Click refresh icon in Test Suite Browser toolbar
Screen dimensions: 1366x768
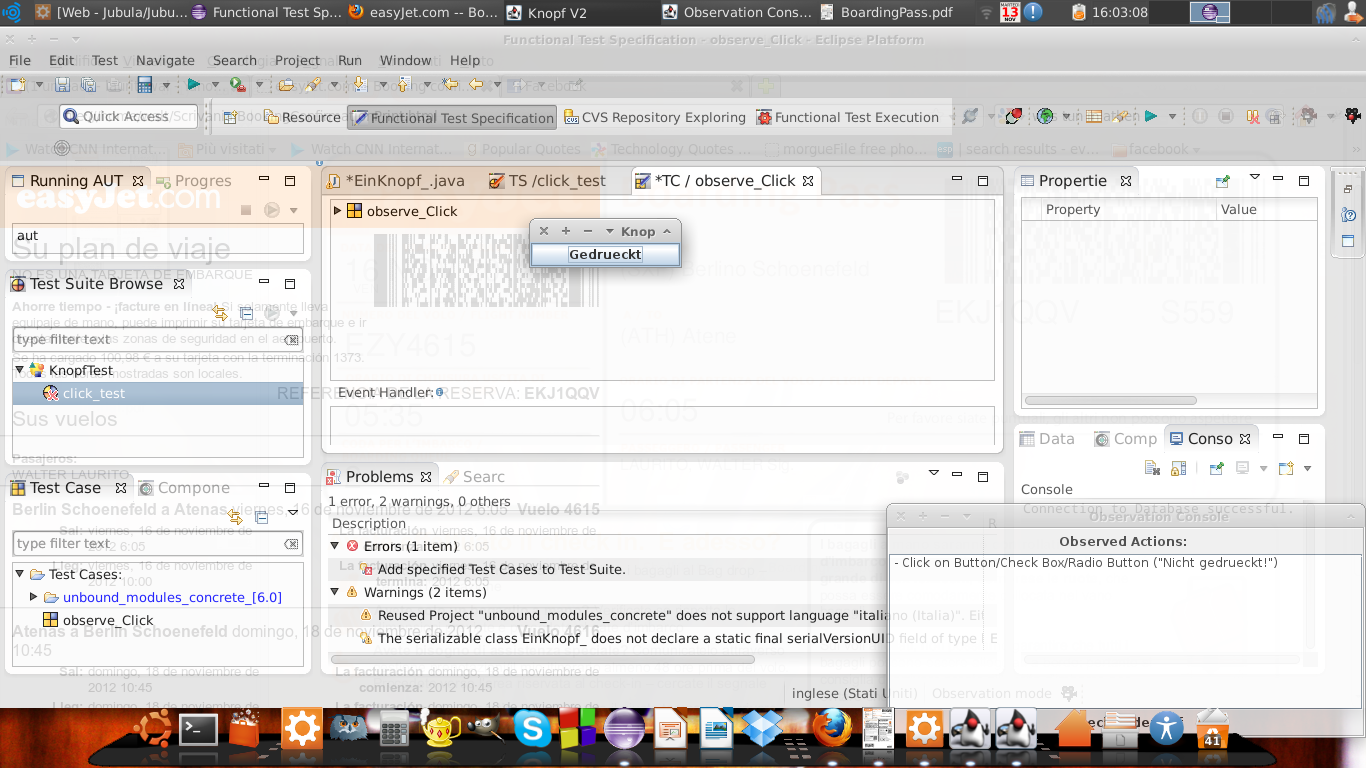point(221,314)
